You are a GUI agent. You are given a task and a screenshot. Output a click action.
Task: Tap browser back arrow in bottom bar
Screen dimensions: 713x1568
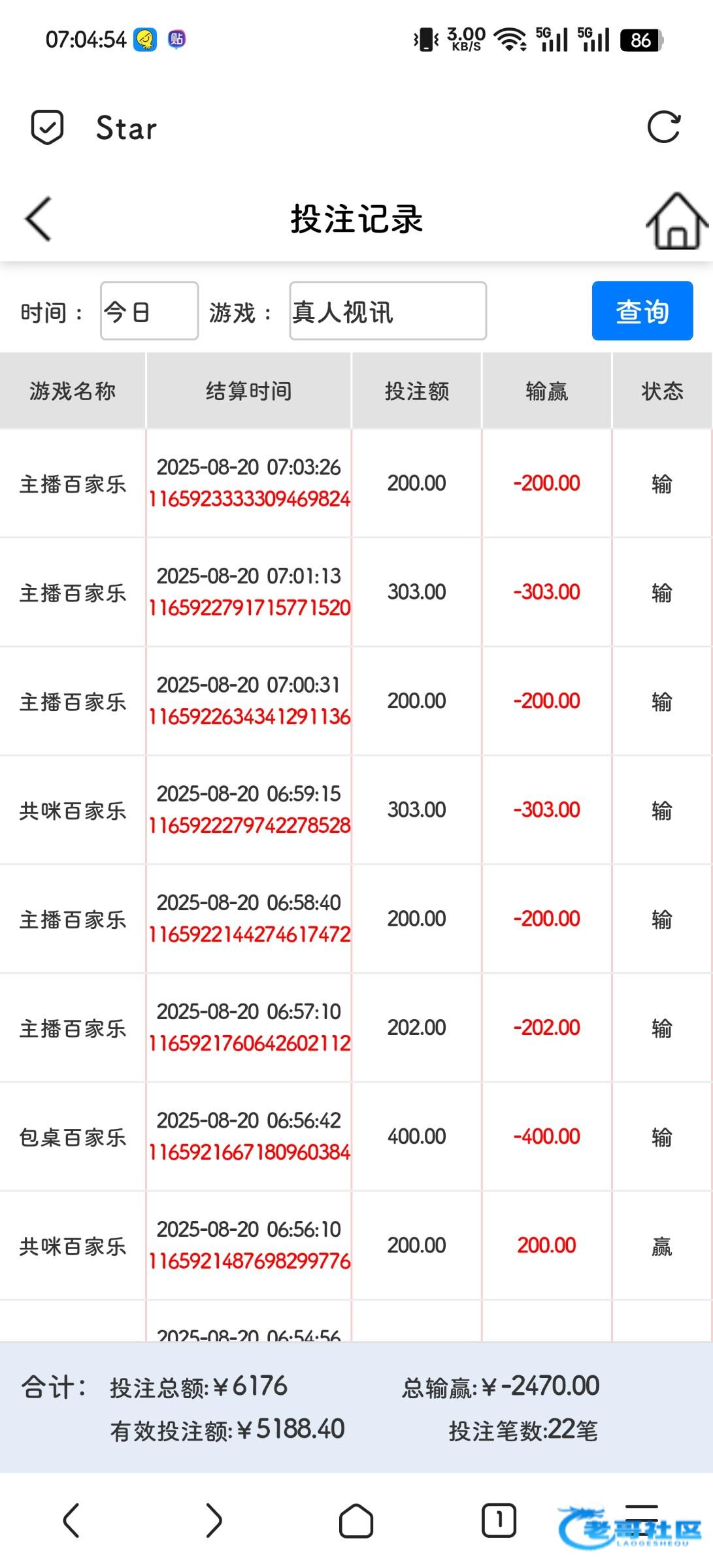point(71,1520)
